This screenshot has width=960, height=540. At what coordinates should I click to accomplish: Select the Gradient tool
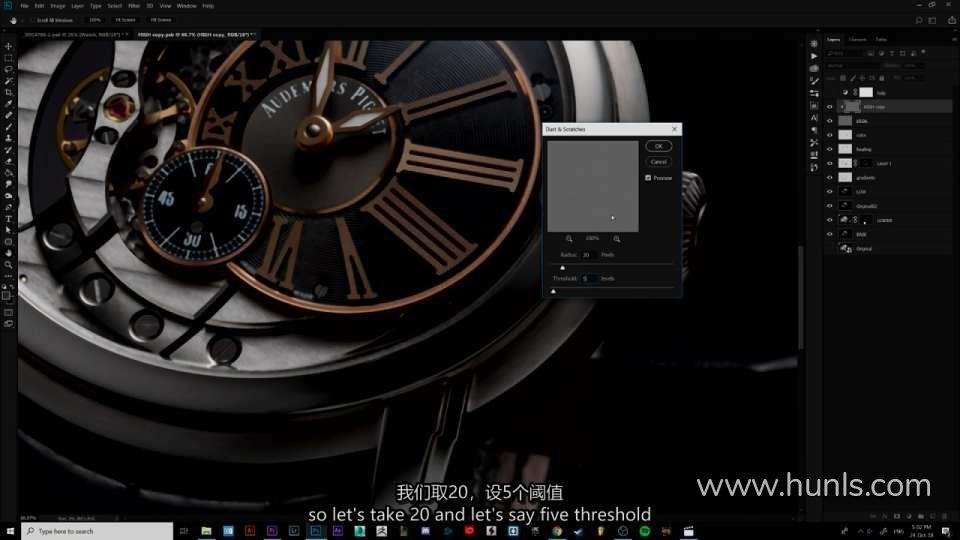(x=9, y=173)
